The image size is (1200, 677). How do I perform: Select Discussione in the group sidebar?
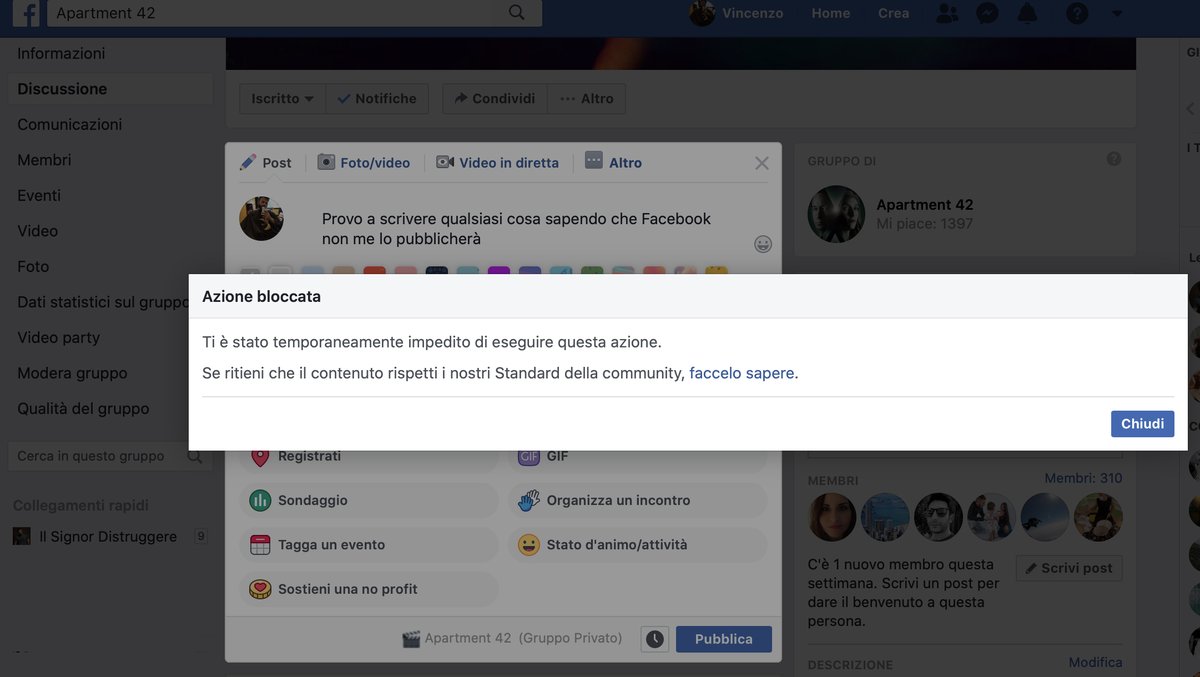point(62,89)
